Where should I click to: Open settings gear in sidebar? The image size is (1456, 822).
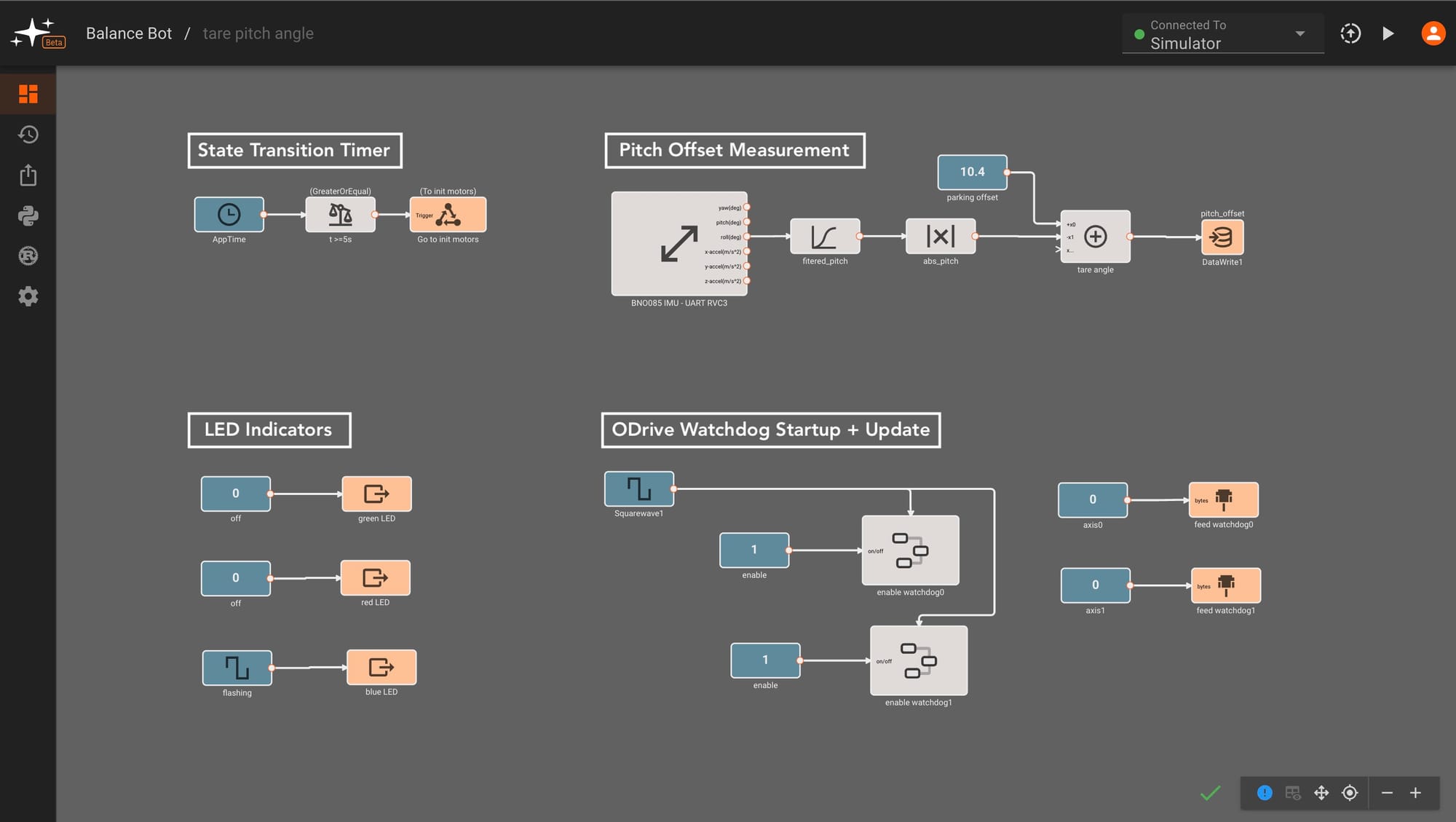point(28,296)
